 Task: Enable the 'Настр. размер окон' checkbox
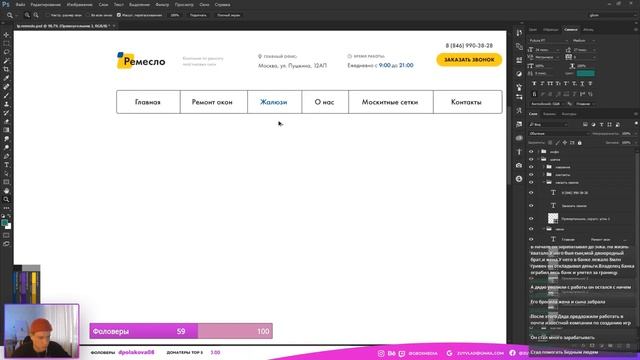click(x=48, y=15)
